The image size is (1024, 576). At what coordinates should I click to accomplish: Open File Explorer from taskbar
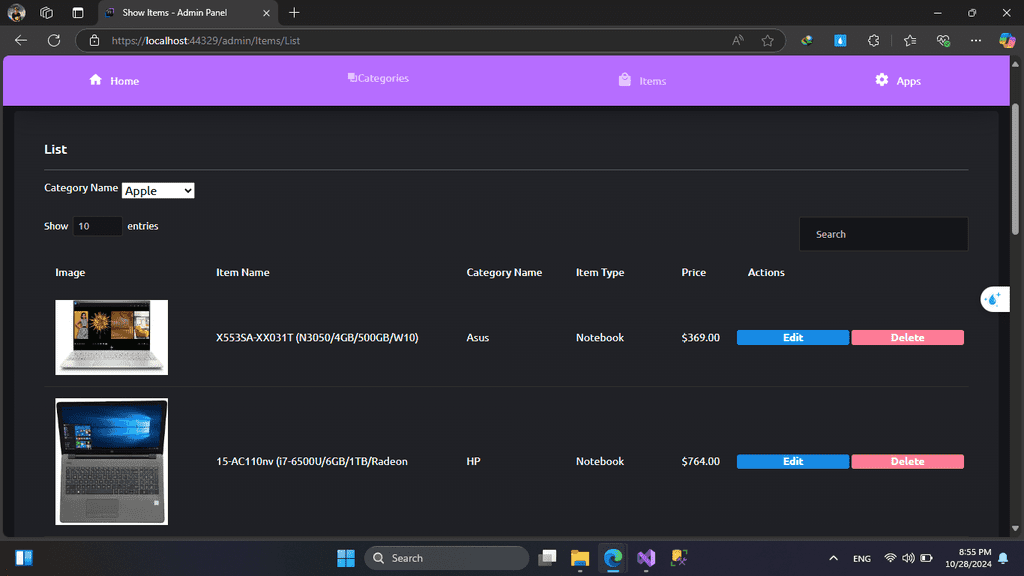coord(580,558)
